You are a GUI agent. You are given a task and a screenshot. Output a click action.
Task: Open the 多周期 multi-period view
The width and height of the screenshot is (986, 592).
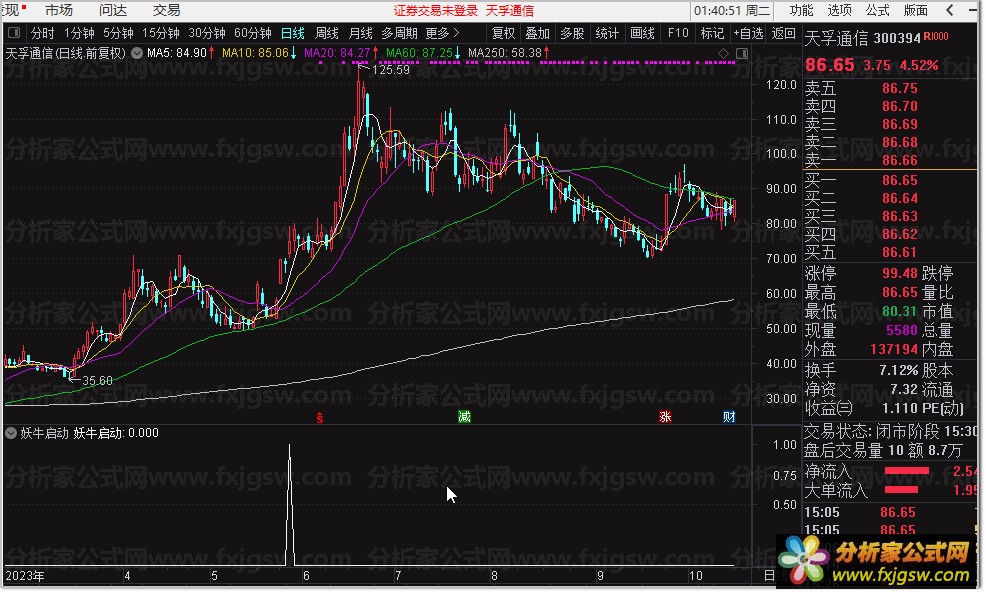point(399,33)
